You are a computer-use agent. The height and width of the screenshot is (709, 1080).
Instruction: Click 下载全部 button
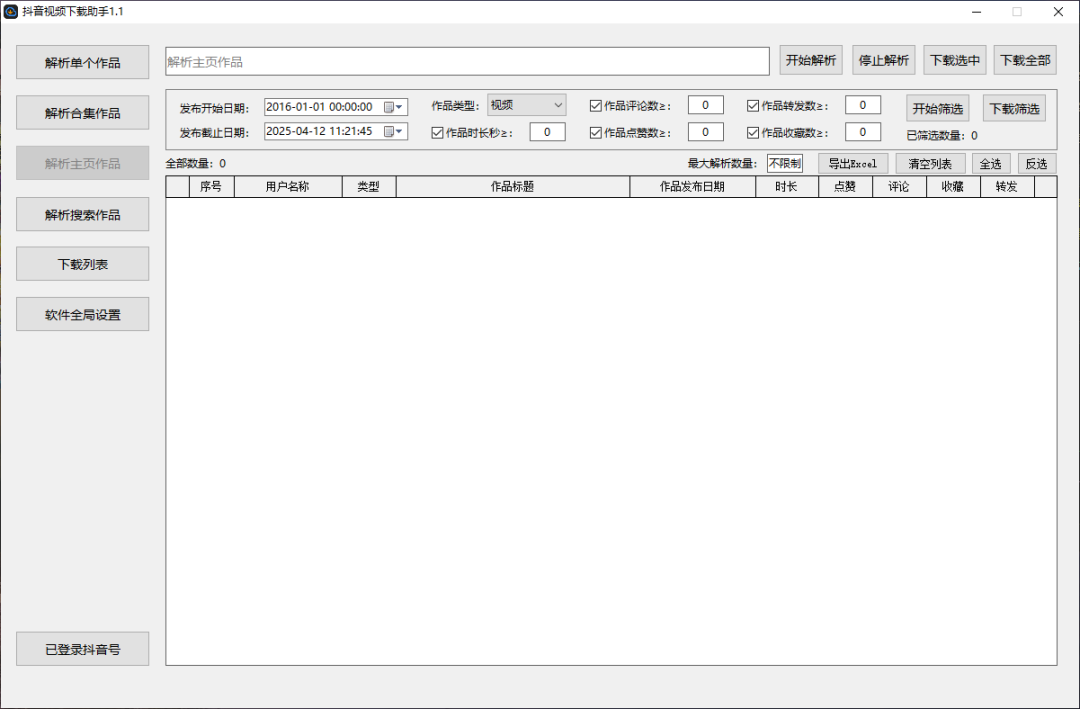click(x=1025, y=61)
